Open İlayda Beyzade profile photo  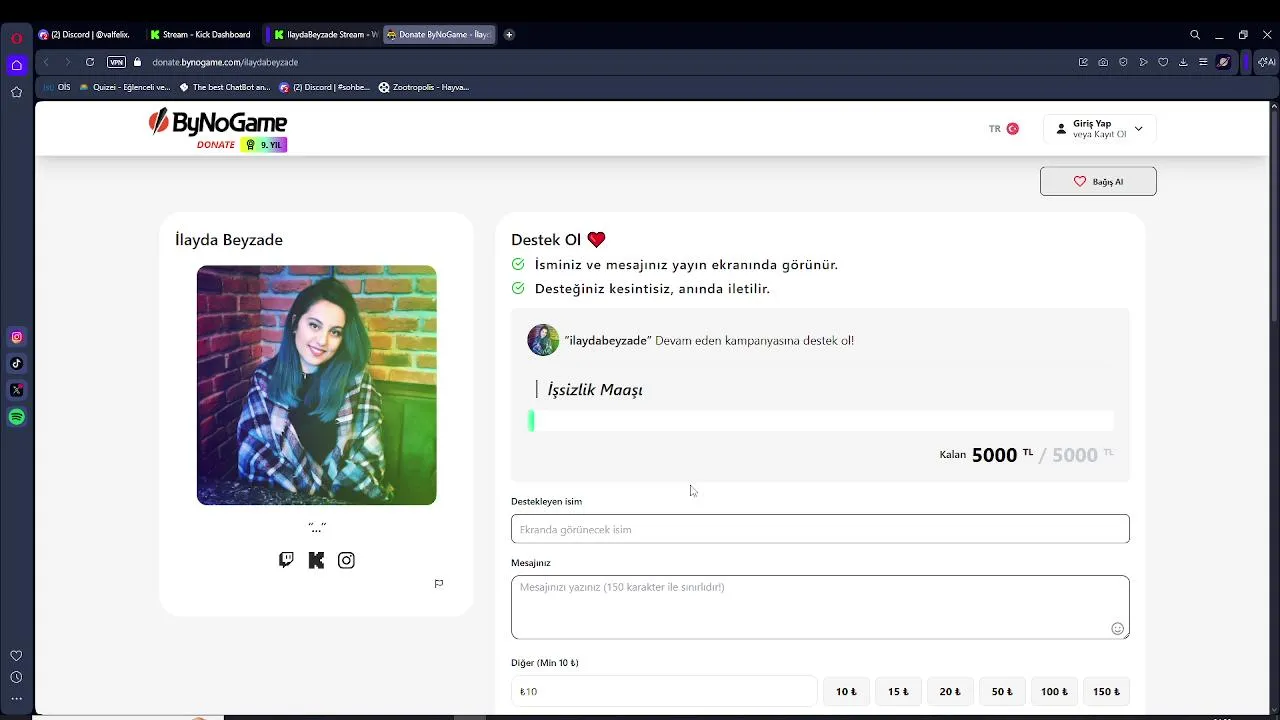[316, 385]
